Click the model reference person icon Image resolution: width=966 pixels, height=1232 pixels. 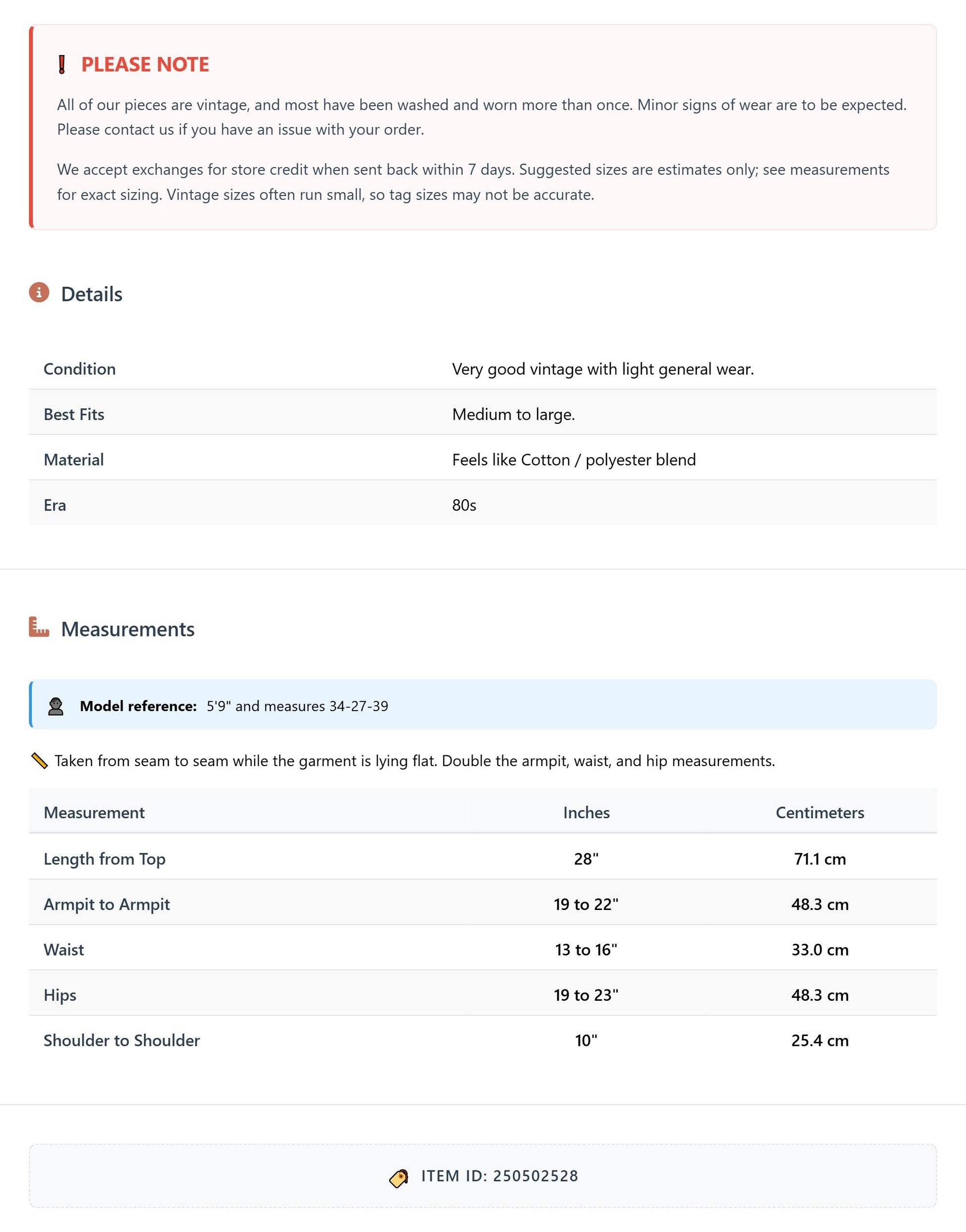56,706
